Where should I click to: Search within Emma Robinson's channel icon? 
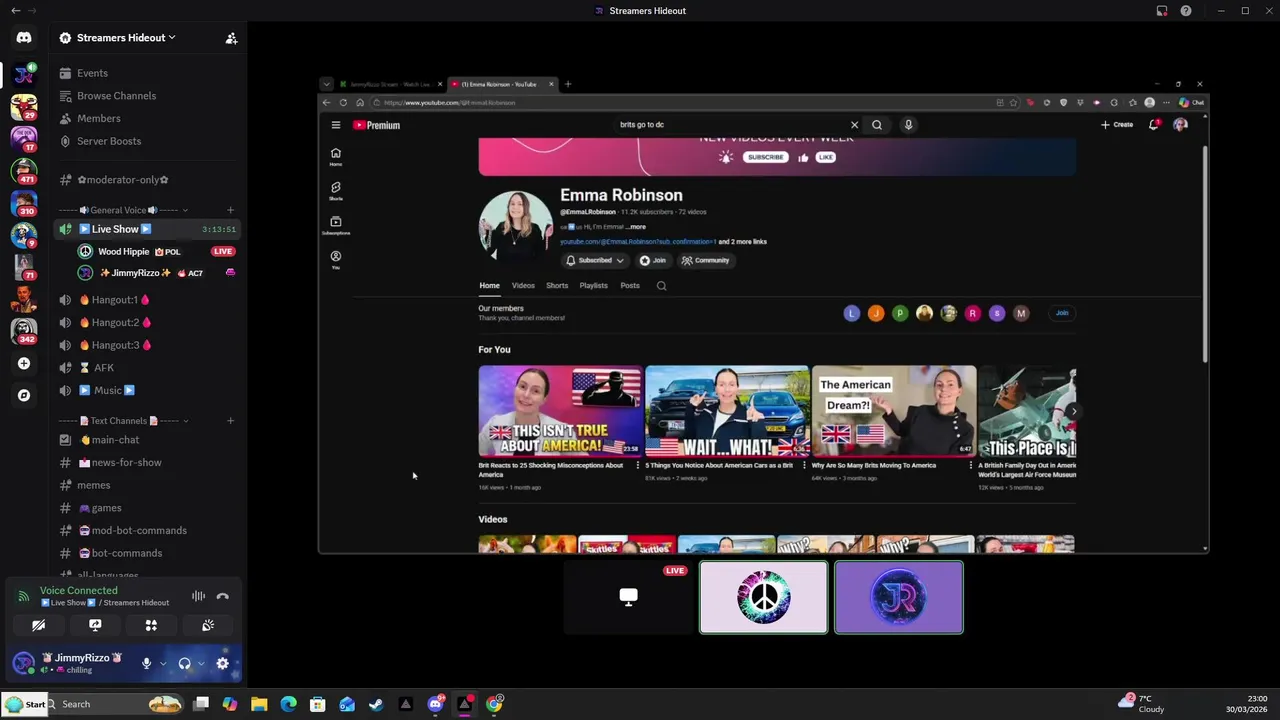coord(661,286)
